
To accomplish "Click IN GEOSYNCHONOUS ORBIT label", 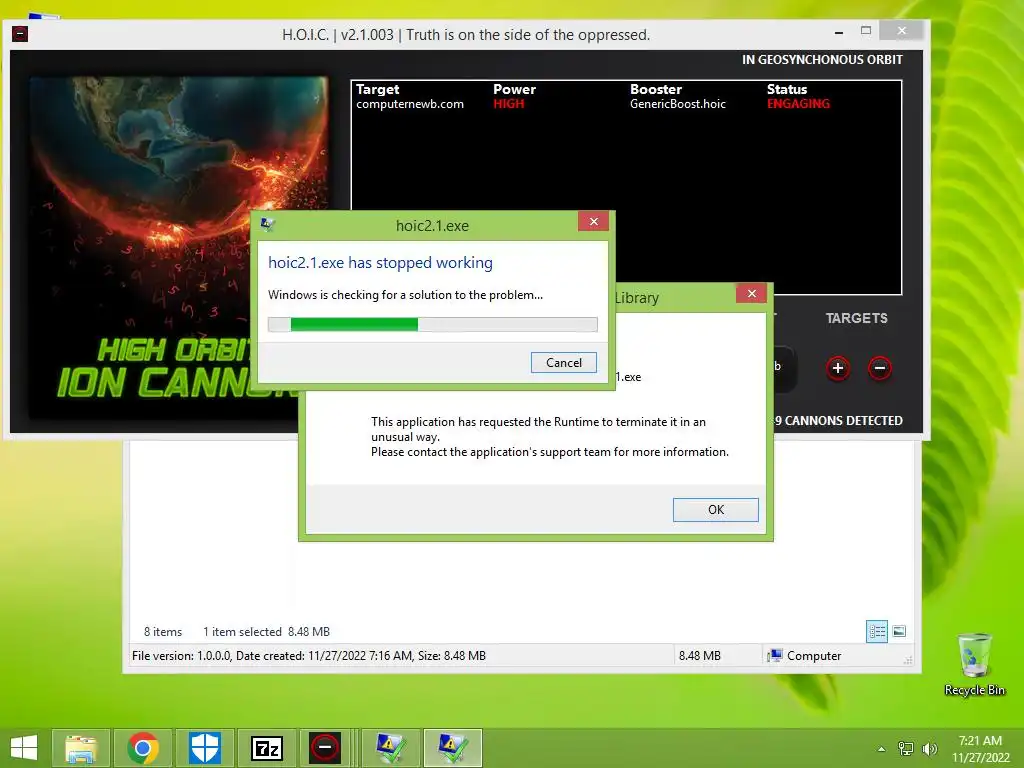I will [822, 59].
